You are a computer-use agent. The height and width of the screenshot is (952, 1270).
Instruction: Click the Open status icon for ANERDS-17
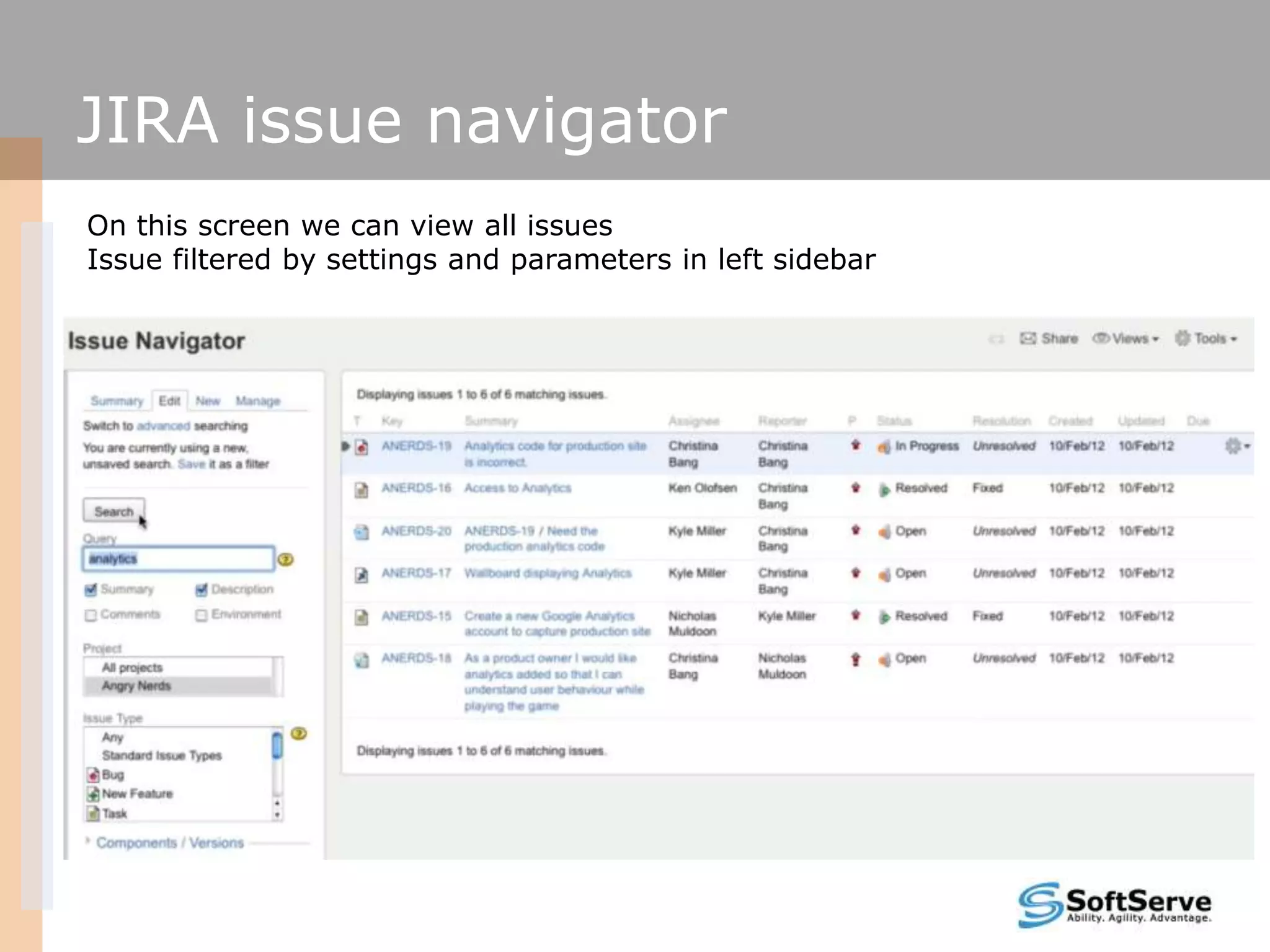(884, 575)
